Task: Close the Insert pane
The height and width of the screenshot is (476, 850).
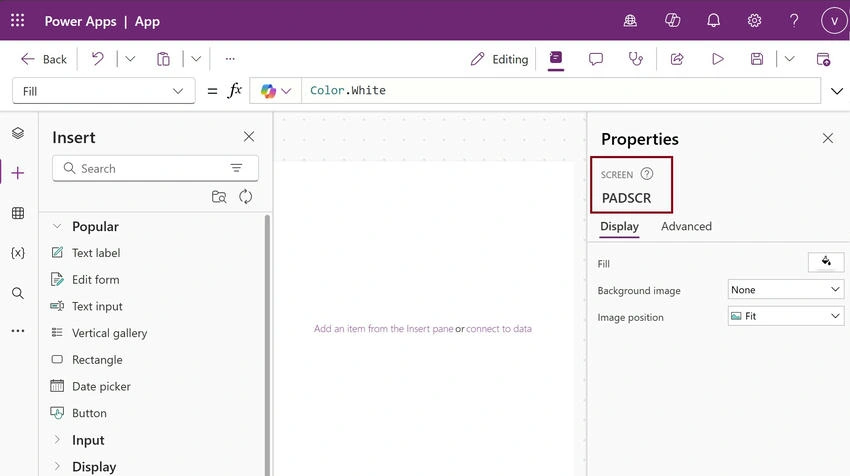Action: pos(249,137)
